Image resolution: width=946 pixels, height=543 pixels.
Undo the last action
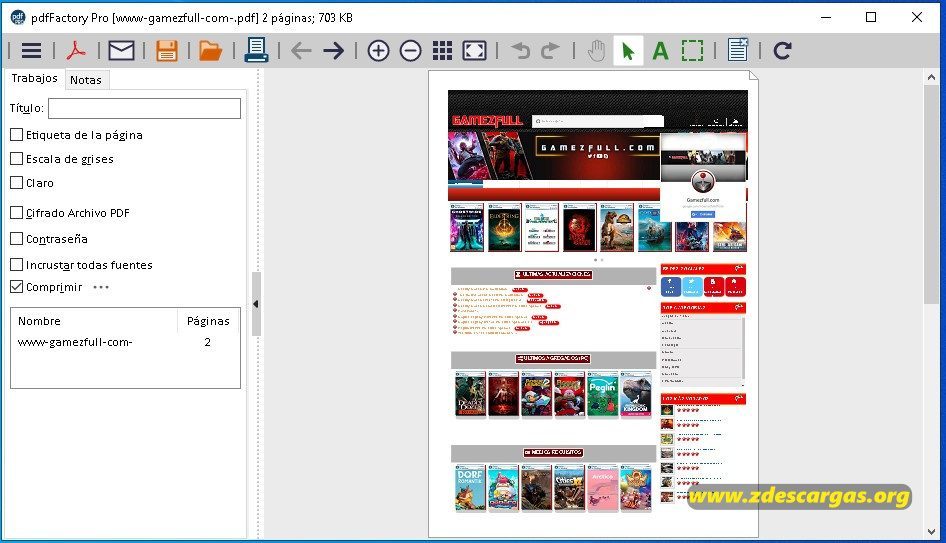[520, 51]
